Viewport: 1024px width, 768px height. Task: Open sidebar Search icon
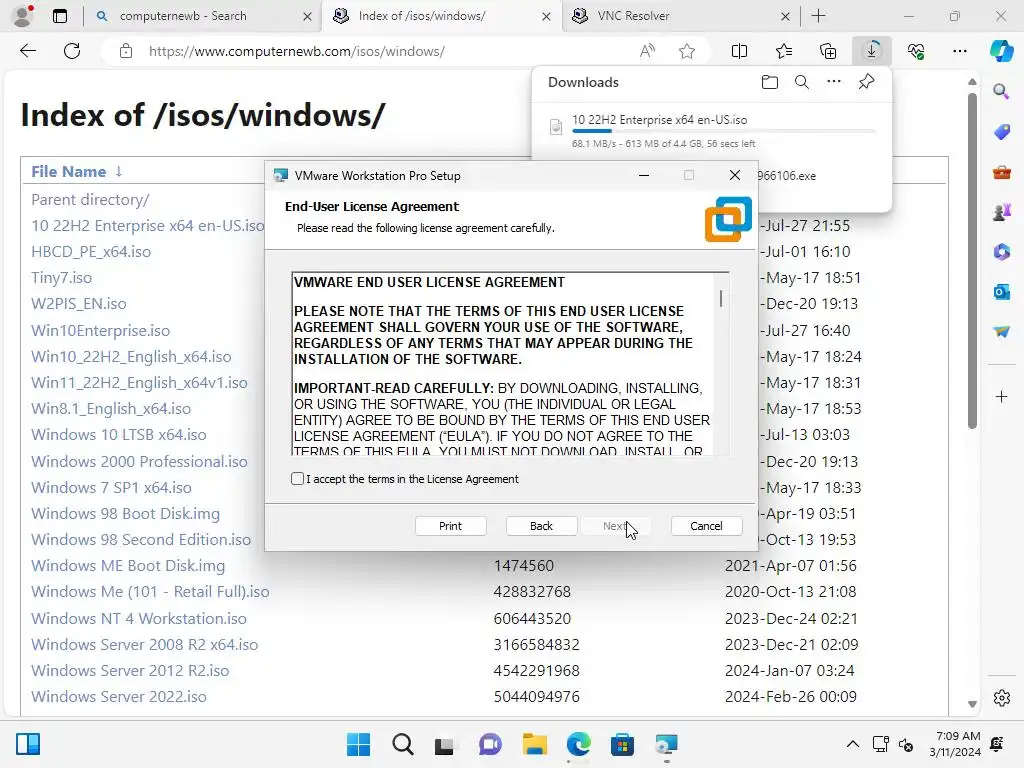tap(1001, 91)
